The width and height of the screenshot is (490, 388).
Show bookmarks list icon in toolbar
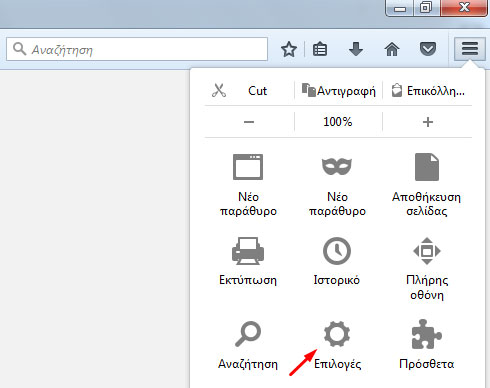tap(320, 49)
